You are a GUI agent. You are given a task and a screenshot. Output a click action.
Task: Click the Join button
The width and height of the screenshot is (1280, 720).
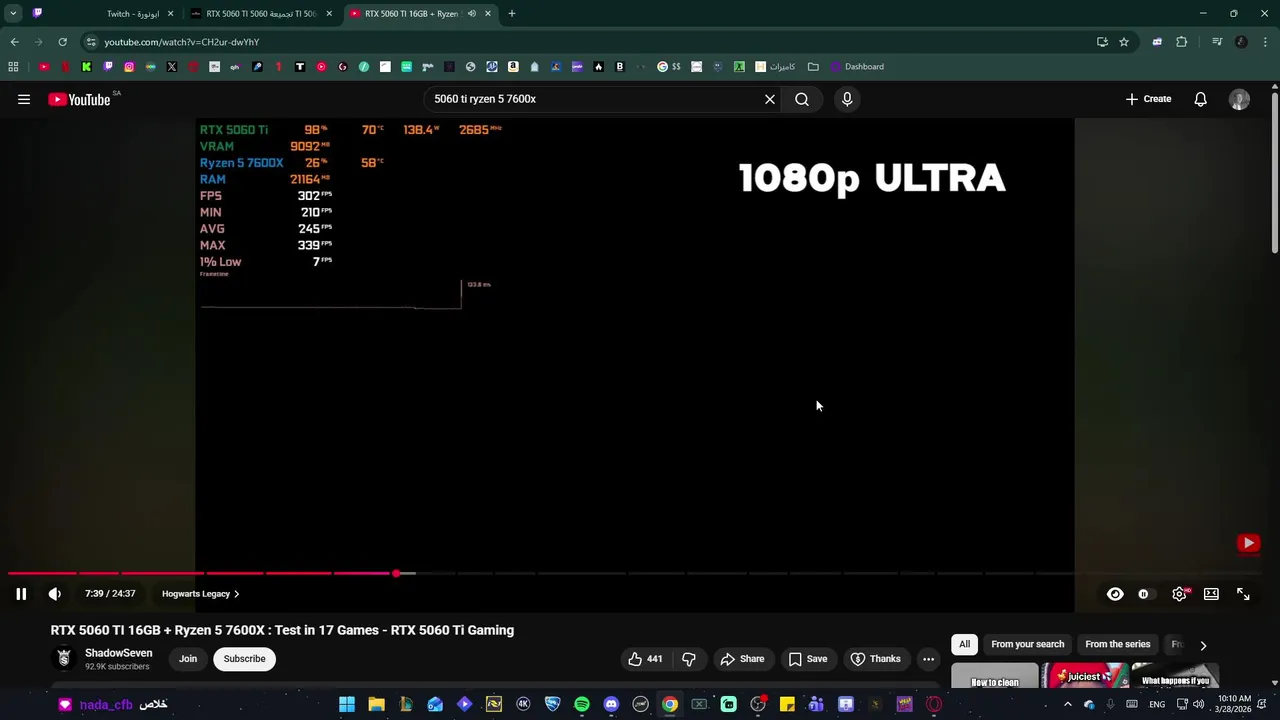(188, 659)
